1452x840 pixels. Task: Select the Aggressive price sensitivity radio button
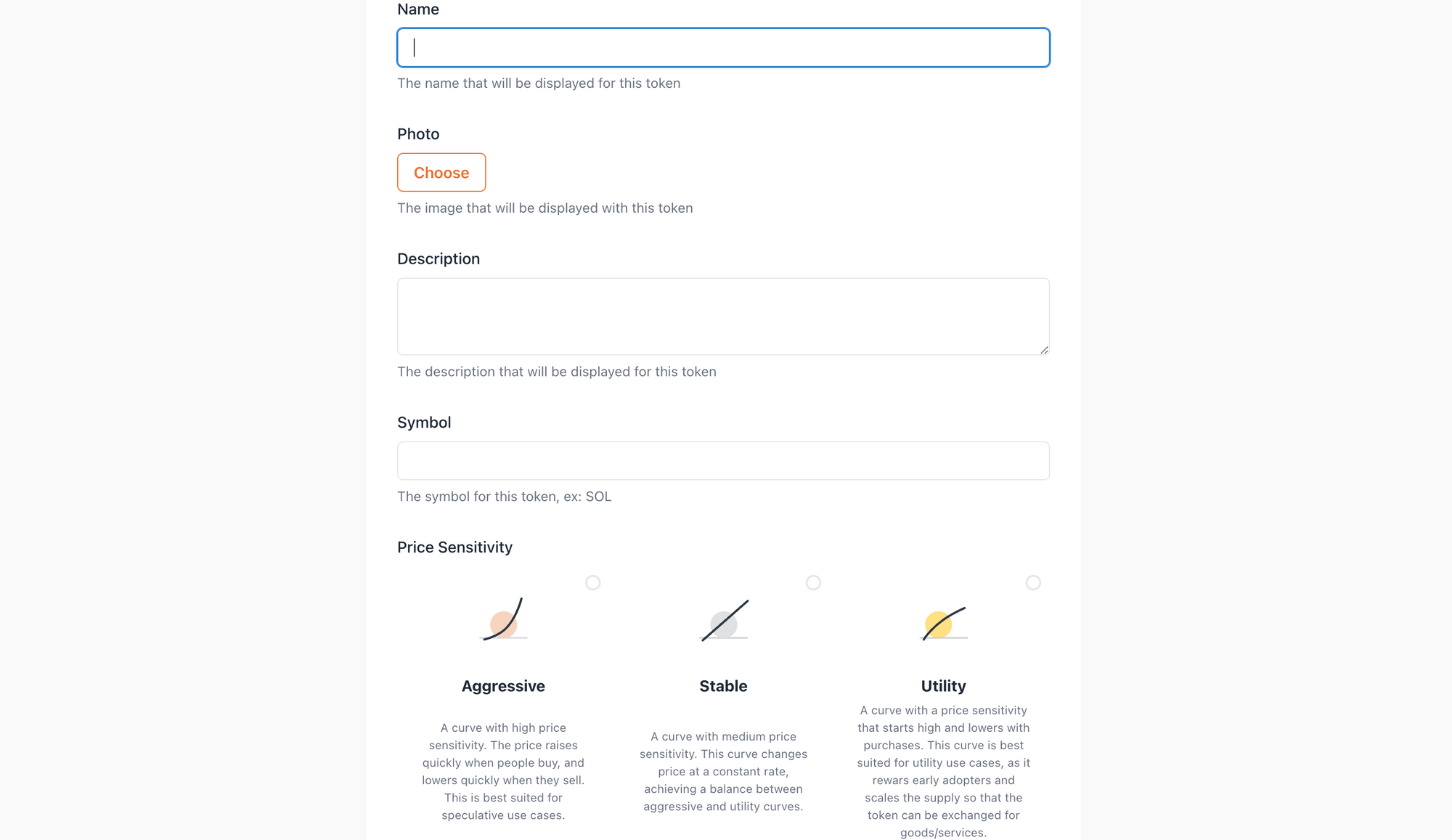[x=593, y=582]
